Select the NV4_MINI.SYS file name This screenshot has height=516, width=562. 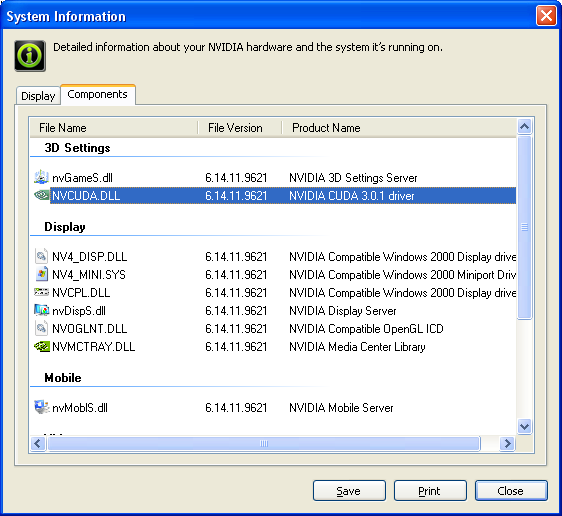(x=89, y=275)
